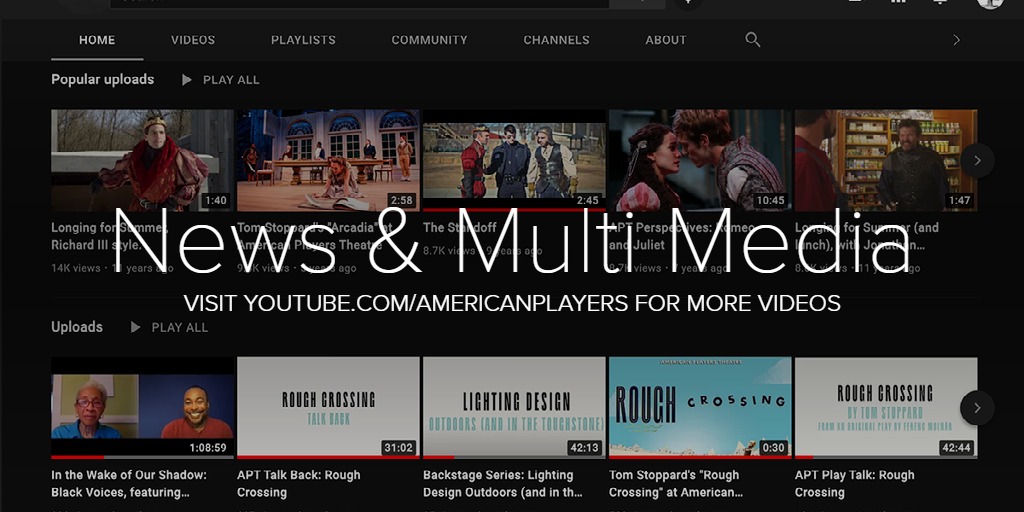Watch The Standoff video thumbnail
The width and height of the screenshot is (1024, 512).
point(514,160)
